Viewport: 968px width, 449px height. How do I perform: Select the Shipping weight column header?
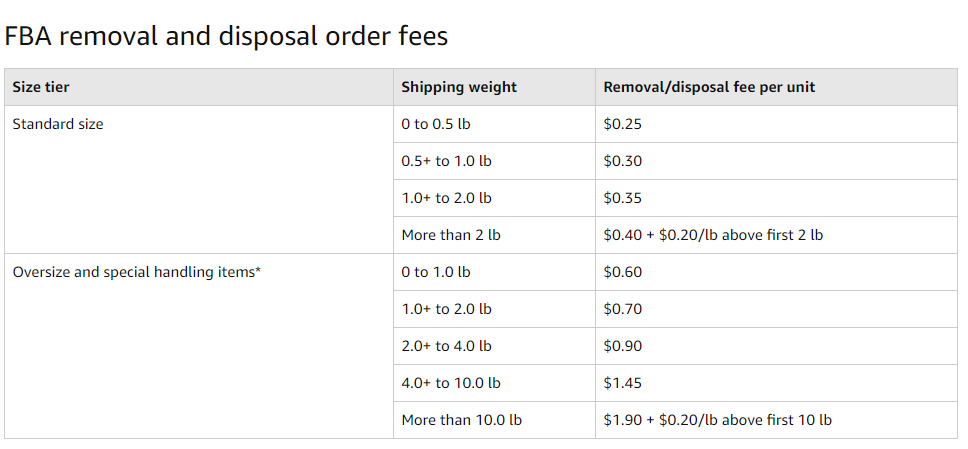[494, 87]
